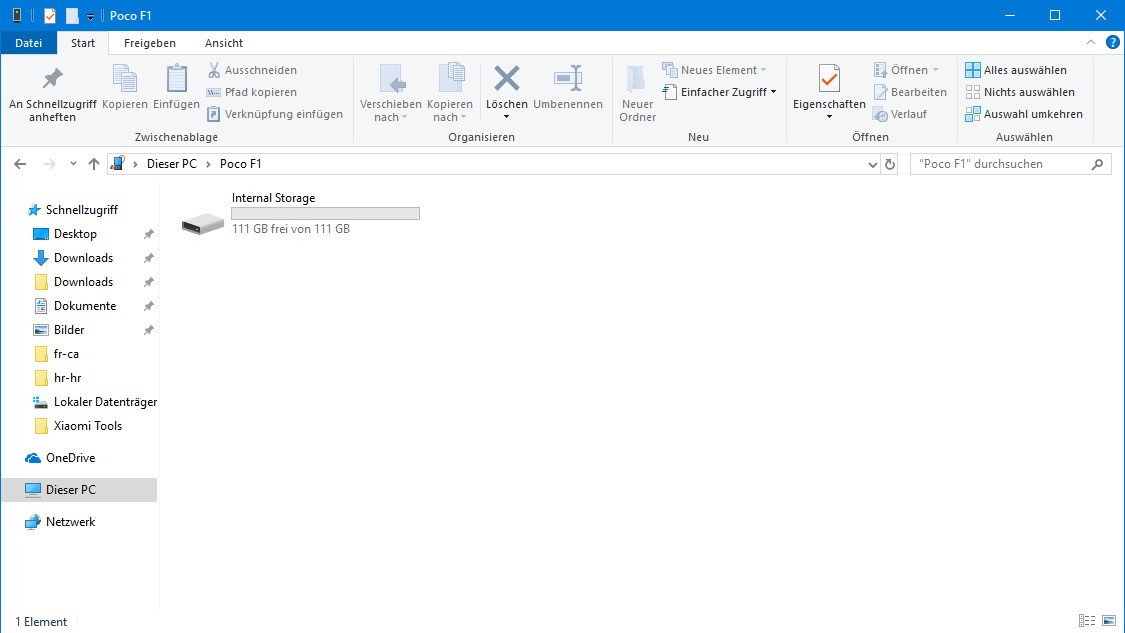Select Schnellzugriff in the navigation pane
Image resolution: width=1125 pixels, height=633 pixels.
pyautogui.click(x=72, y=210)
